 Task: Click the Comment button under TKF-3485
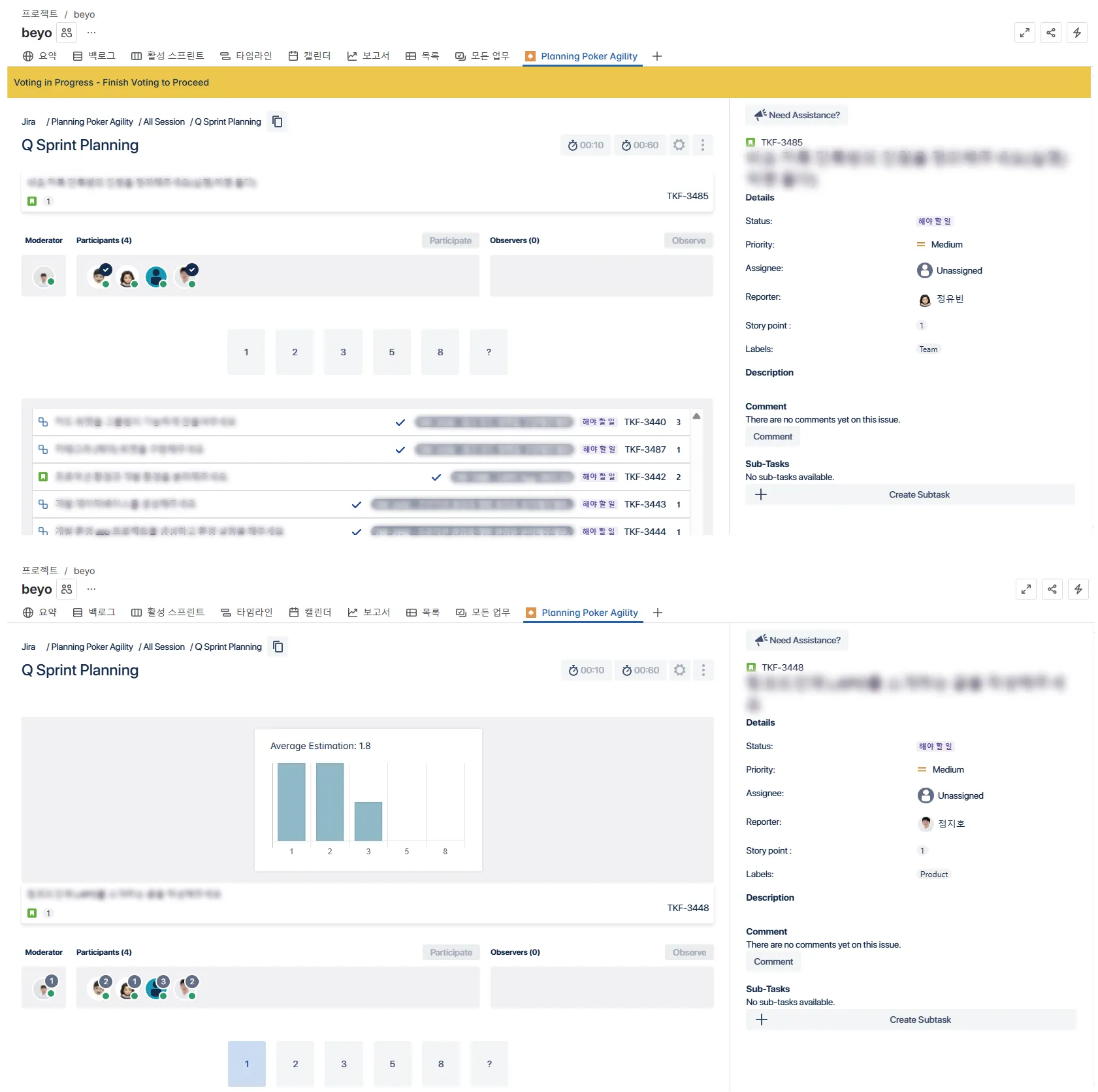click(x=772, y=437)
